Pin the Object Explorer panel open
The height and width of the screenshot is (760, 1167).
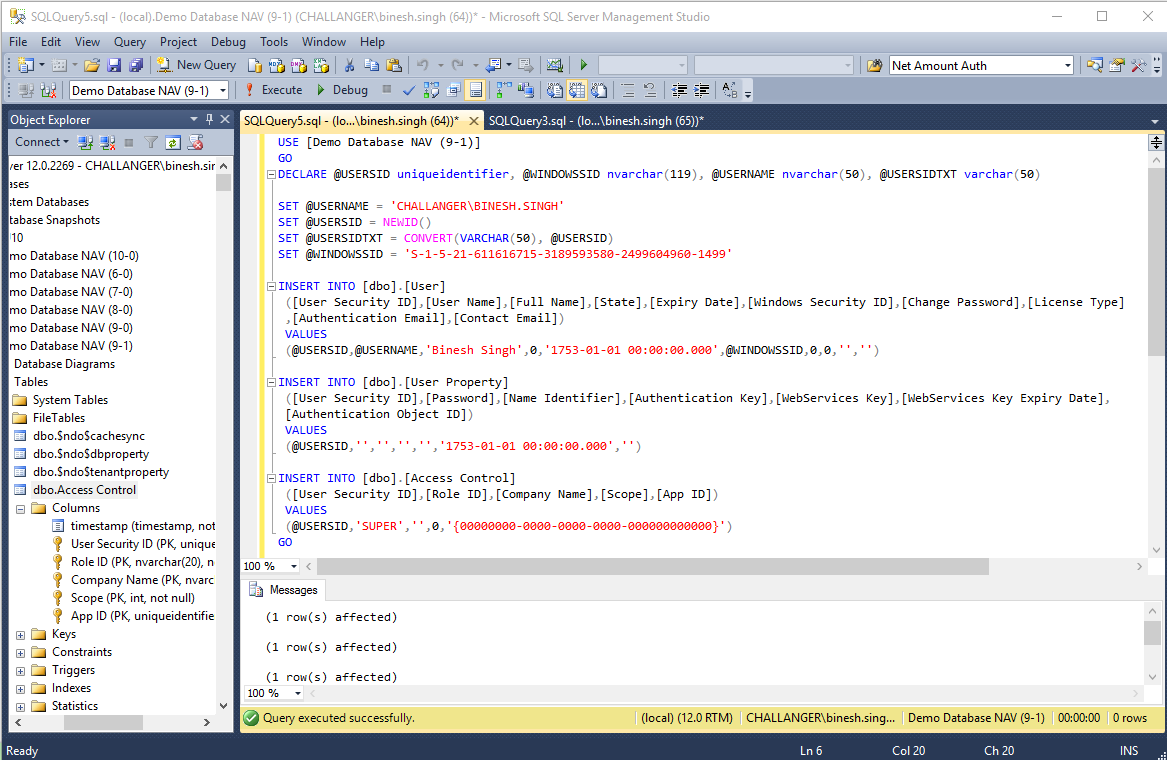(x=209, y=118)
